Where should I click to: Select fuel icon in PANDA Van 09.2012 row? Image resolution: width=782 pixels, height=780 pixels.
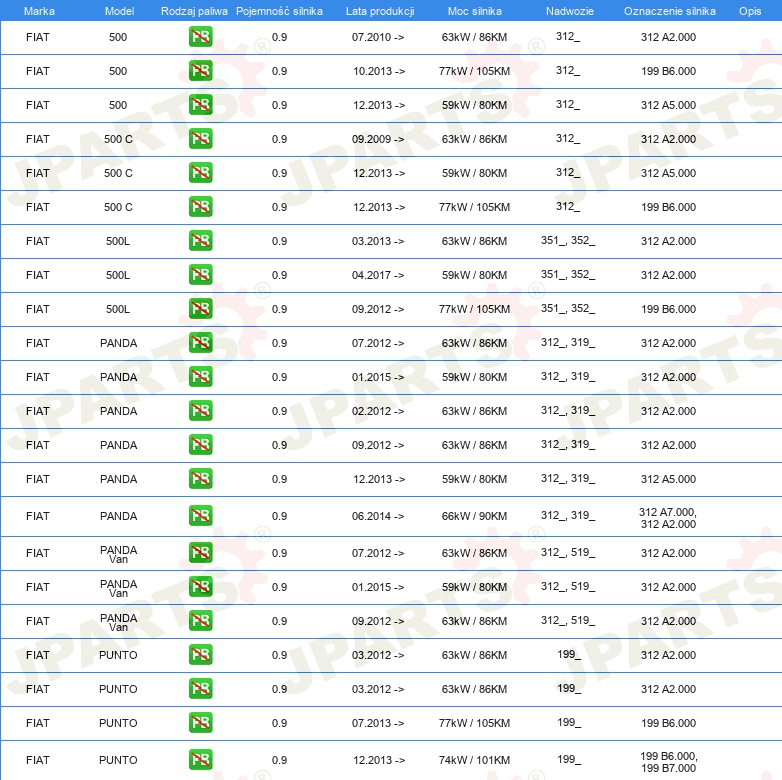[200, 620]
